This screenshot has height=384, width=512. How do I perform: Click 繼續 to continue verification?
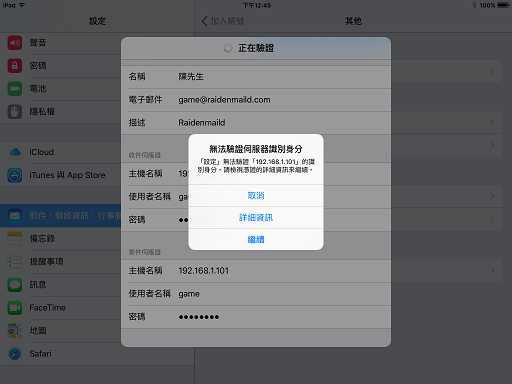pos(256,239)
